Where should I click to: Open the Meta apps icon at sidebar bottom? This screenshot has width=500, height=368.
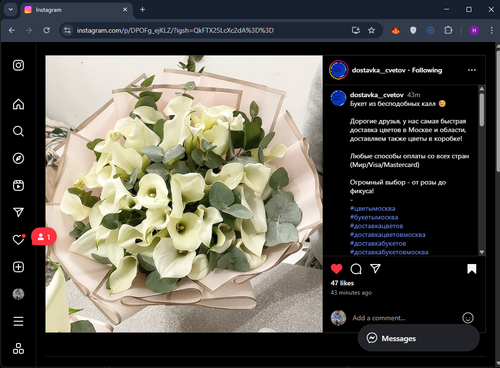18,348
